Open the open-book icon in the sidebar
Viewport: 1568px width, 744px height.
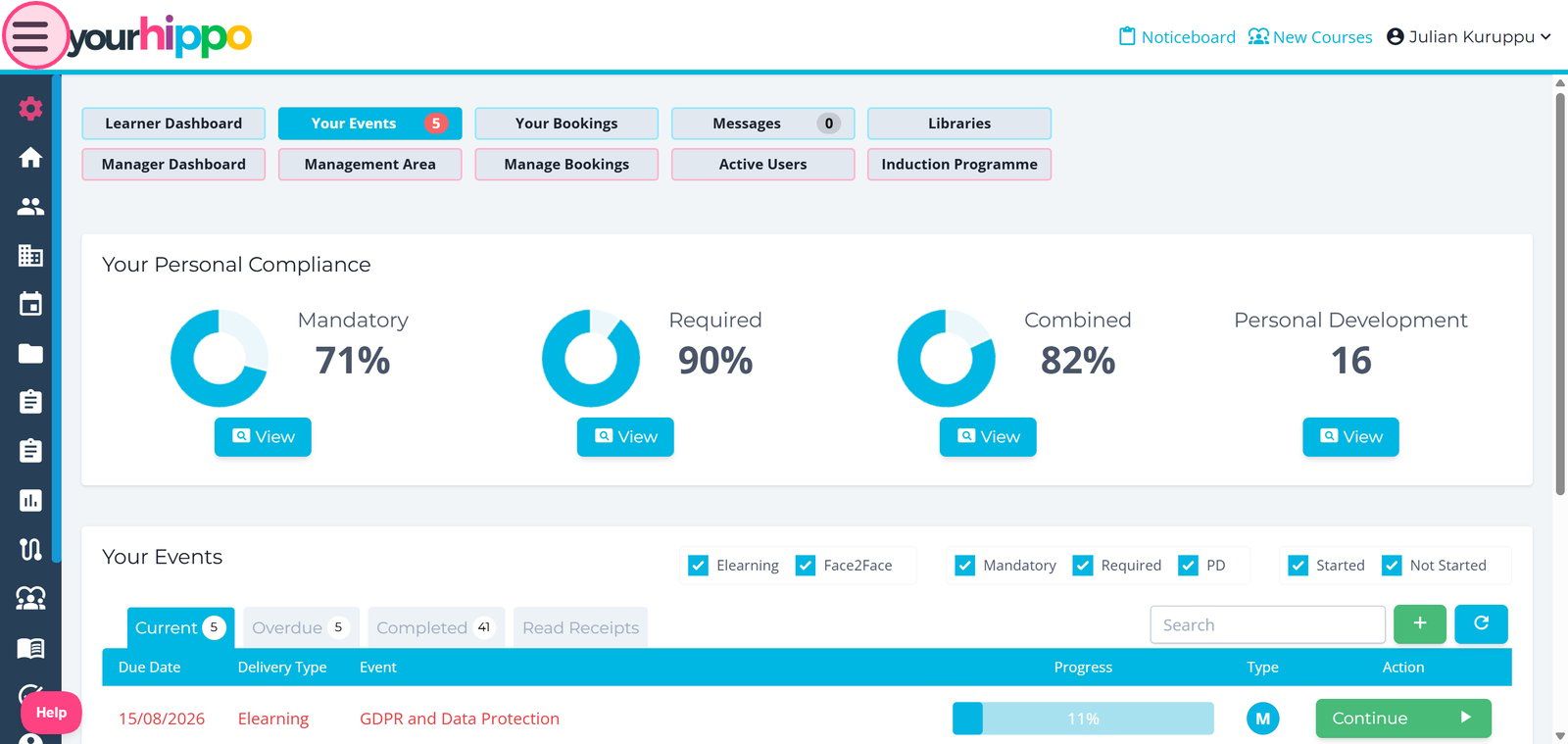30,648
